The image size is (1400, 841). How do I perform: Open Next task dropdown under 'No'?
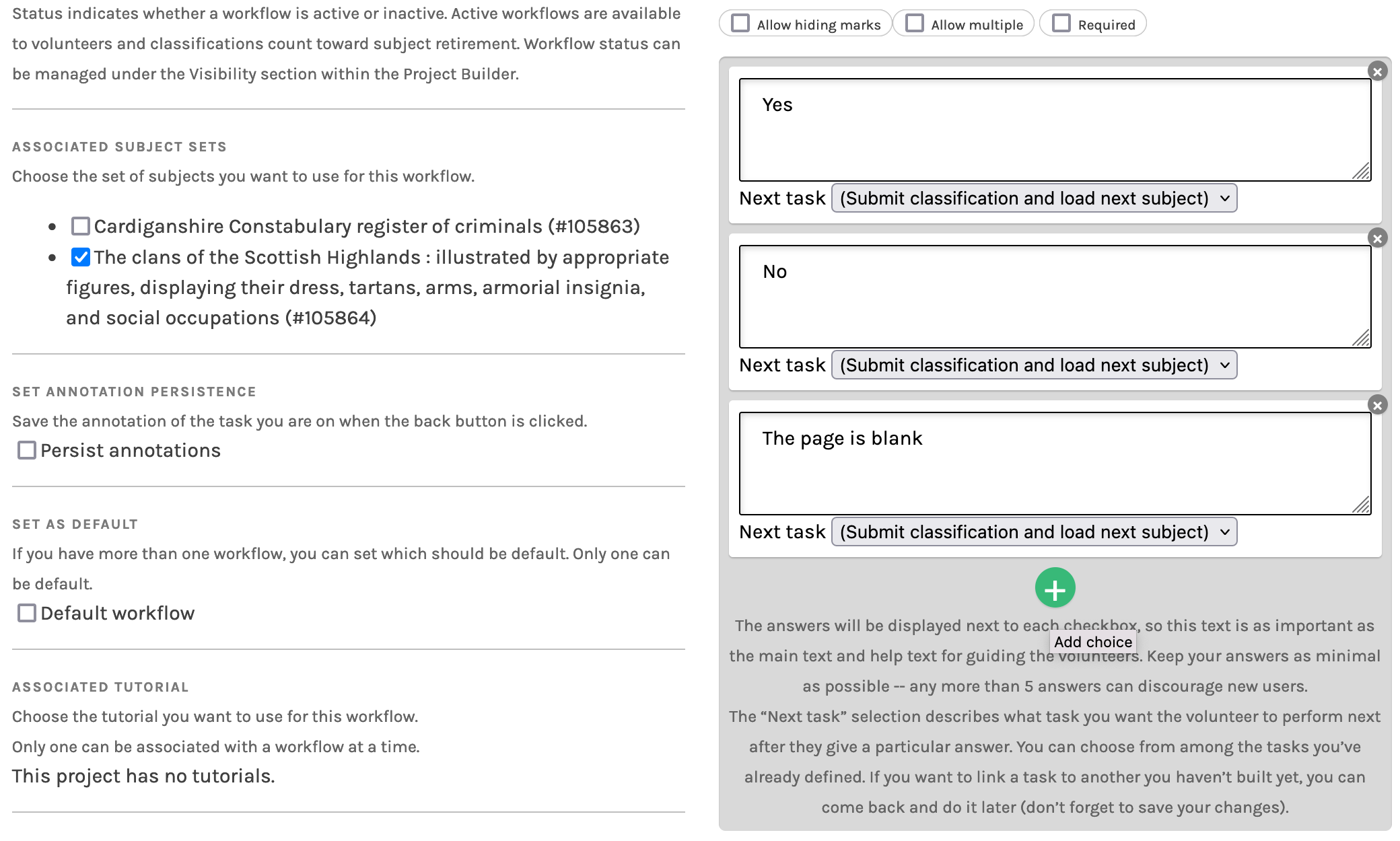1035,365
